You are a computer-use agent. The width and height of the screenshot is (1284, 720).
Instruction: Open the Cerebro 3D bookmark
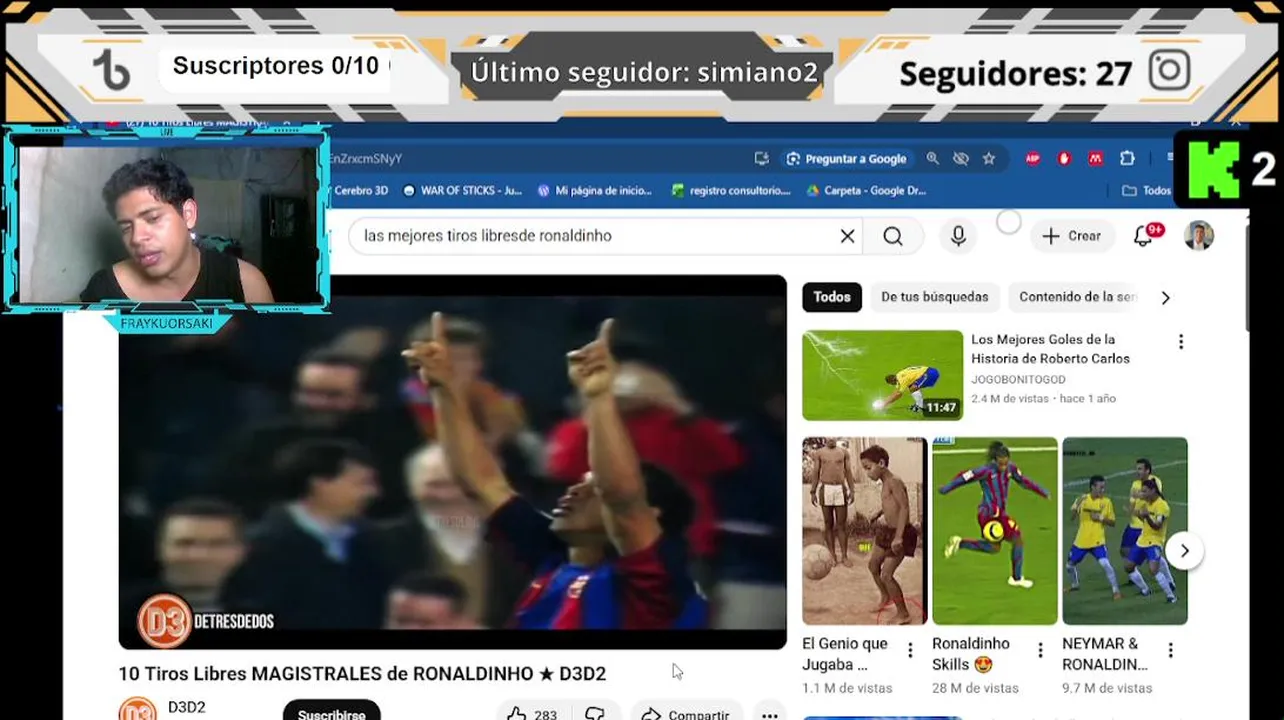pyautogui.click(x=359, y=190)
